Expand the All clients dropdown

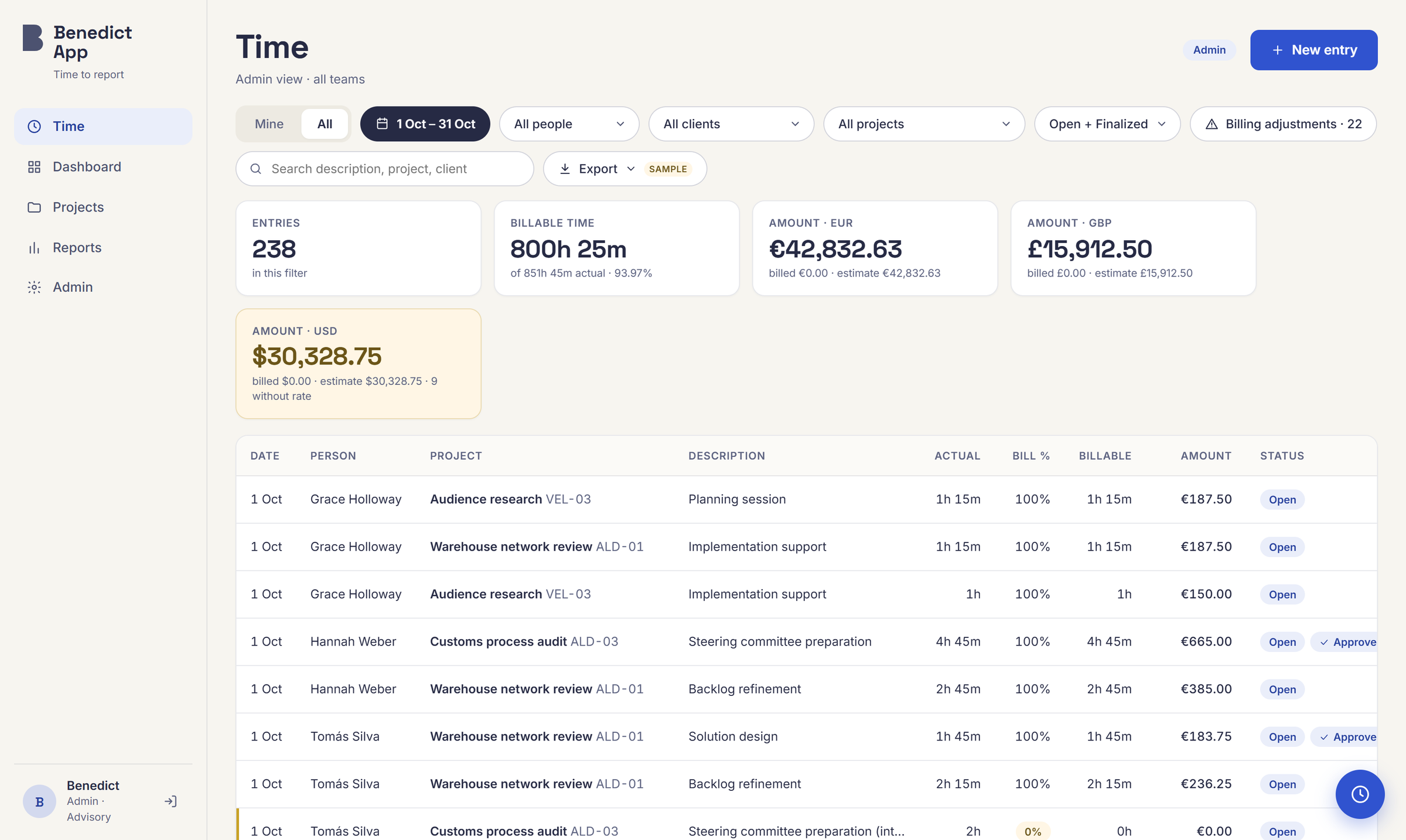[x=731, y=124]
